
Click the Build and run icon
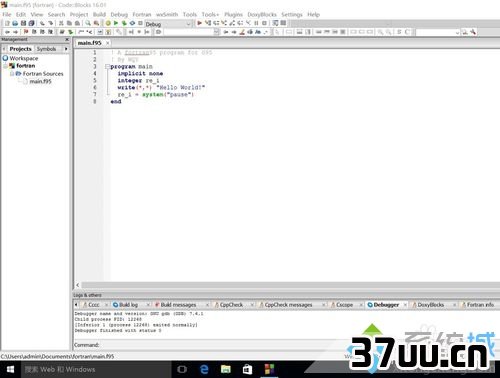click(124, 23)
